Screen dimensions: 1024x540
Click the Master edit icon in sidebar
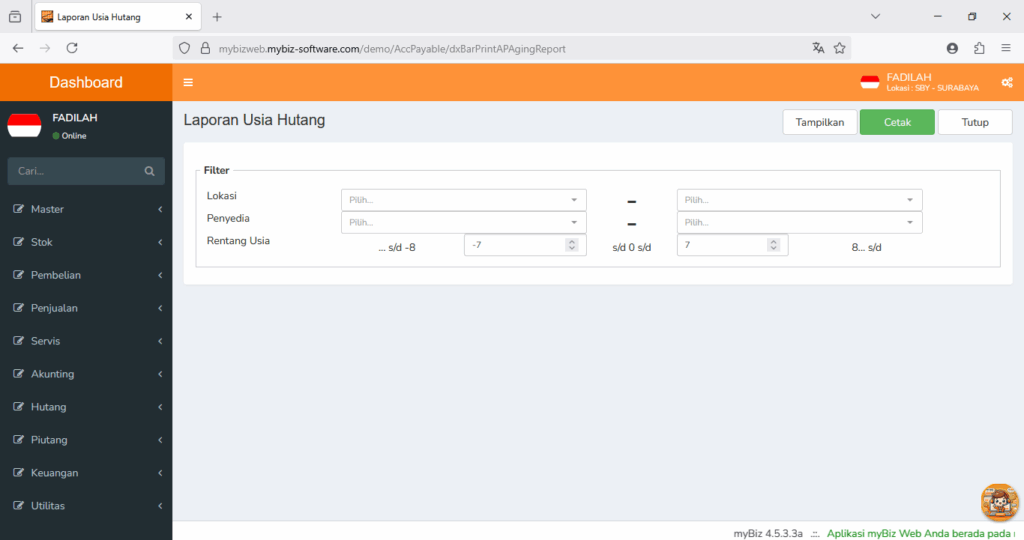(18, 209)
